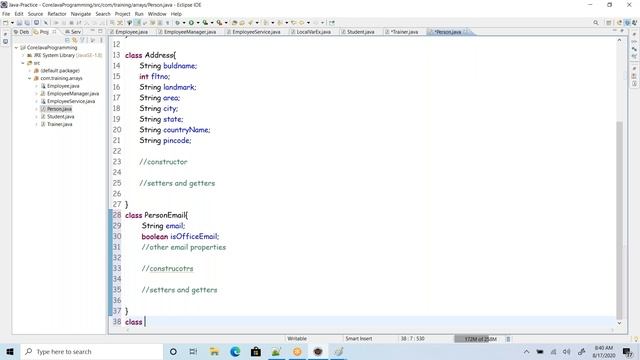Expand the JRE System Library node
This screenshot has height=360, width=640.
pos(23,56)
